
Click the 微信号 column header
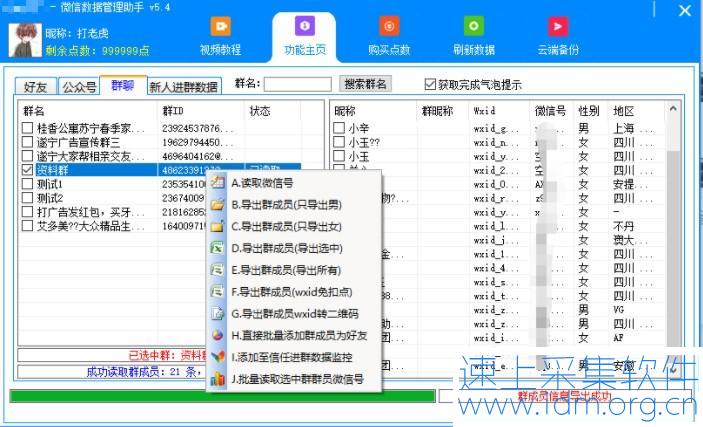coord(552,111)
